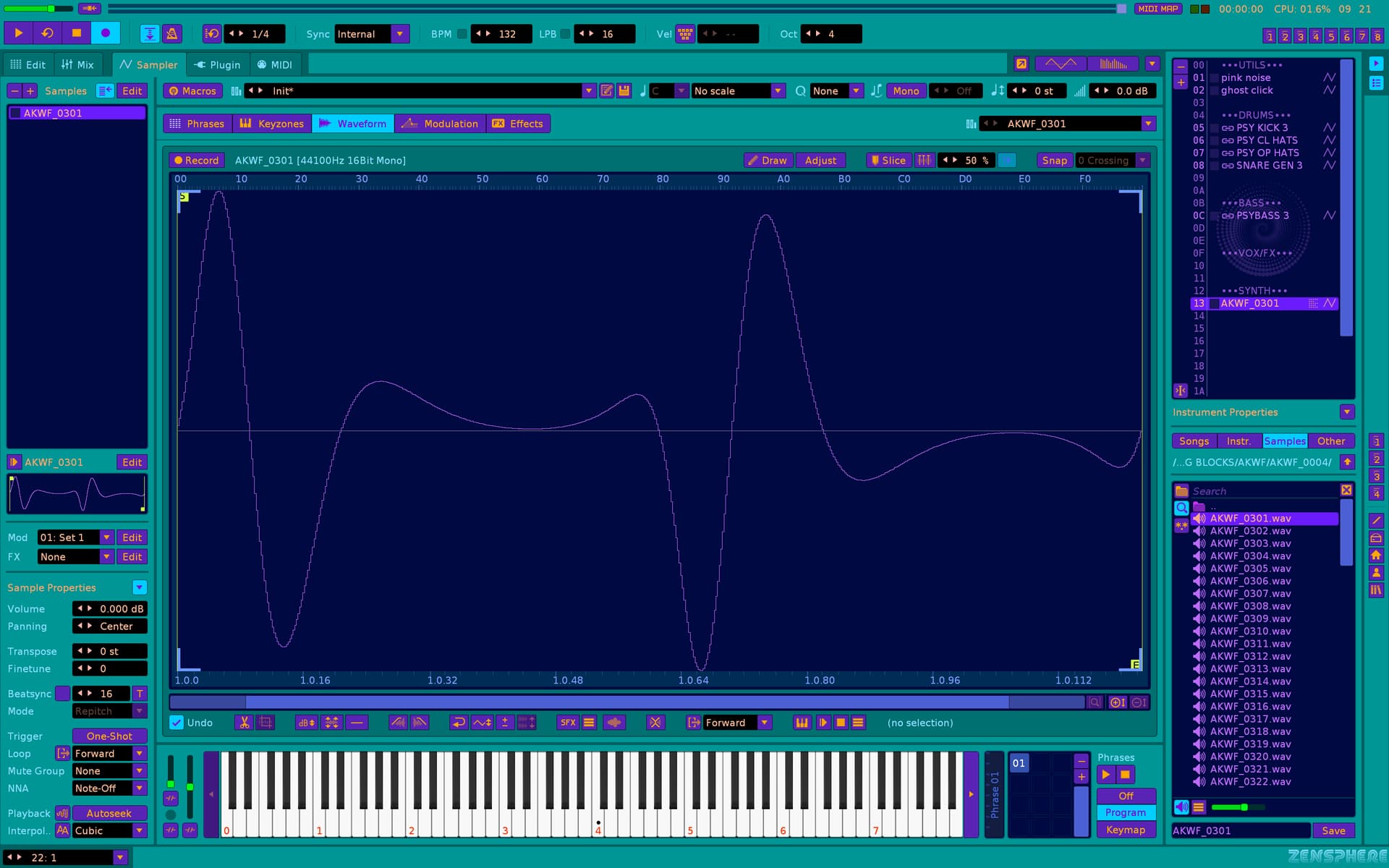1389x868 pixels.
Task: Click the dB adjust volume icon
Action: pos(307,723)
